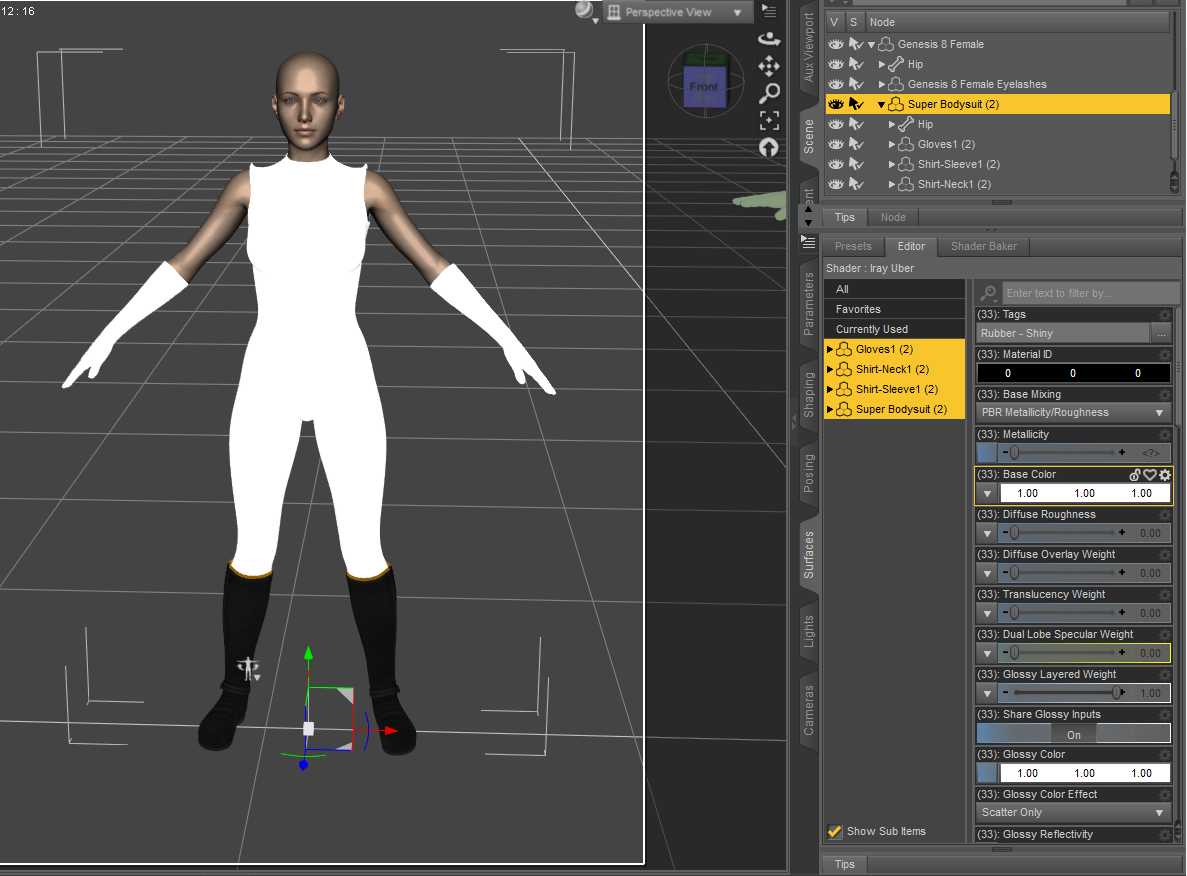Collapse Genesis 8 Female tree node
Screen dimensions: 1187x876
pyautogui.click(x=871, y=45)
